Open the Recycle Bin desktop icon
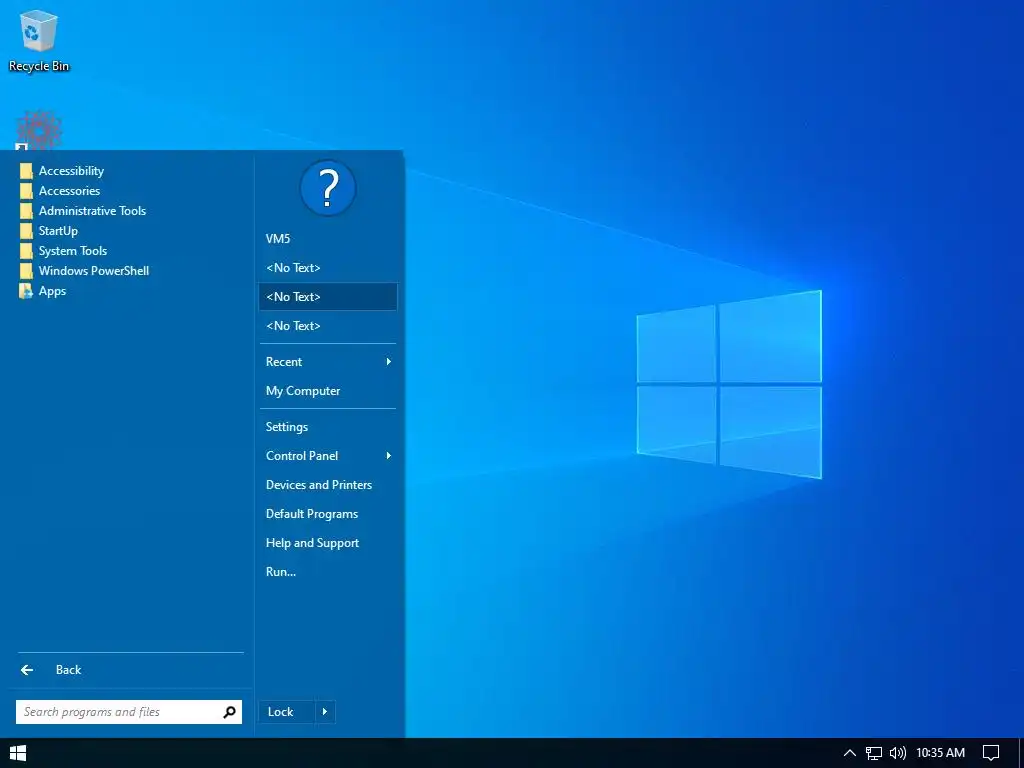The height and width of the screenshot is (768, 1024). point(39,40)
